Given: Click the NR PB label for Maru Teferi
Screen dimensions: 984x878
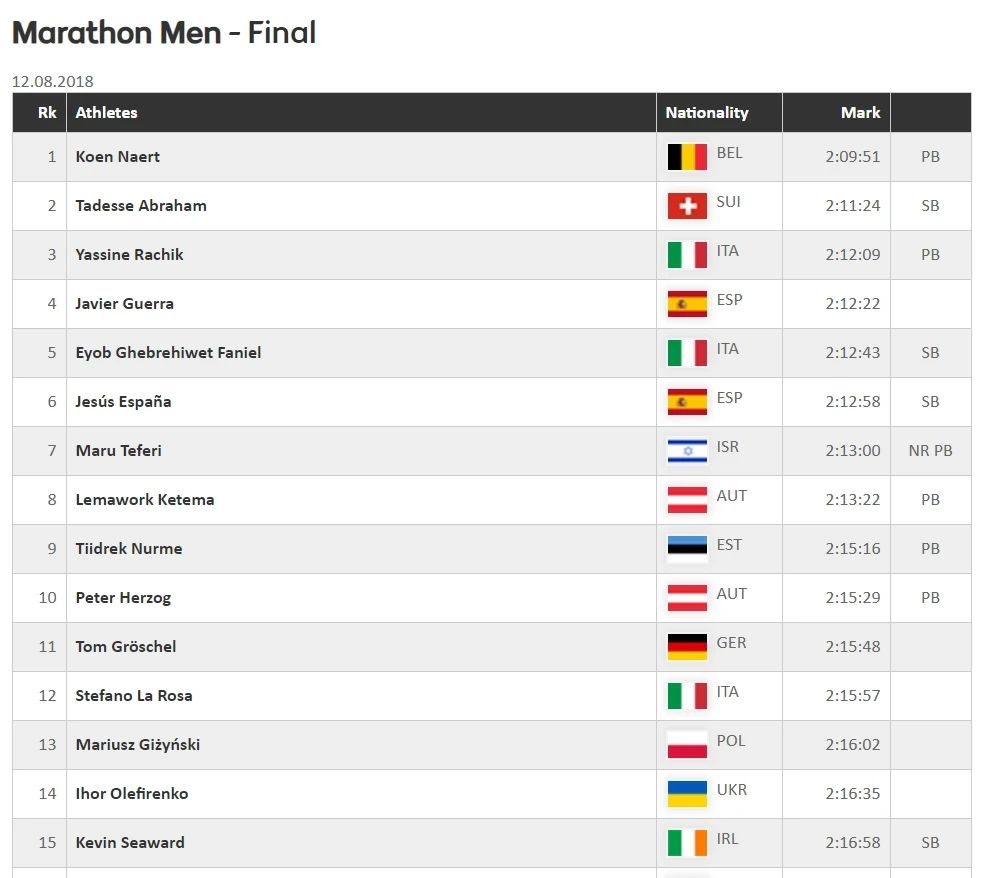Looking at the screenshot, I should click(x=930, y=451).
